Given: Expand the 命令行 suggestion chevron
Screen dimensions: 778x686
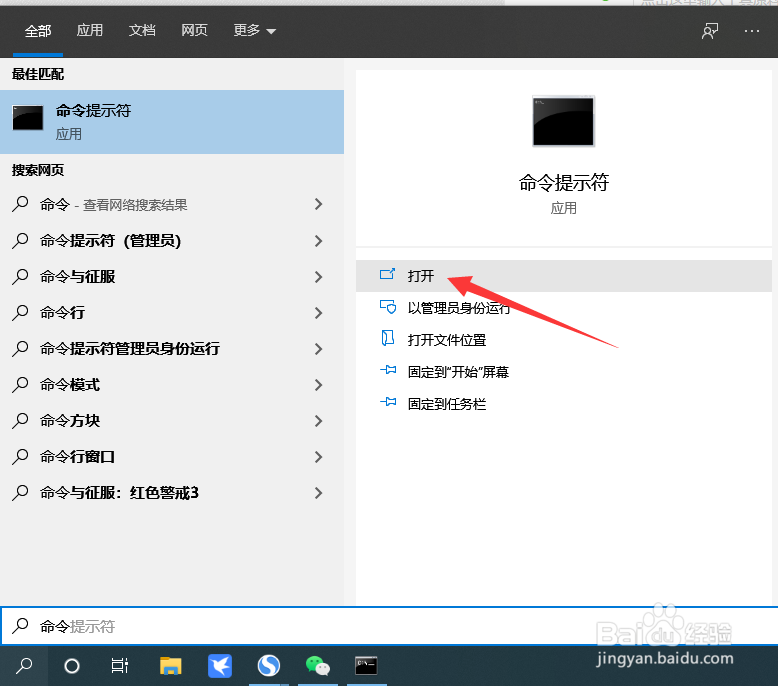Looking at the screenshot, I should tap(319, 313).
